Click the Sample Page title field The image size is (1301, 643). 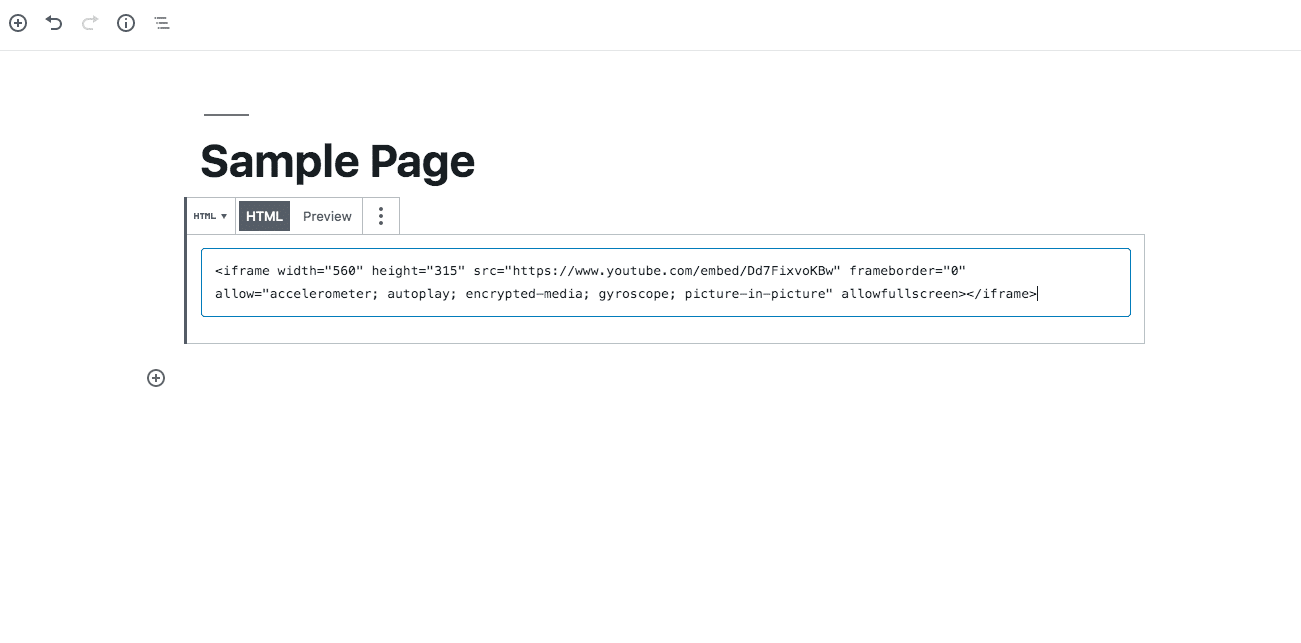[338, 160]
